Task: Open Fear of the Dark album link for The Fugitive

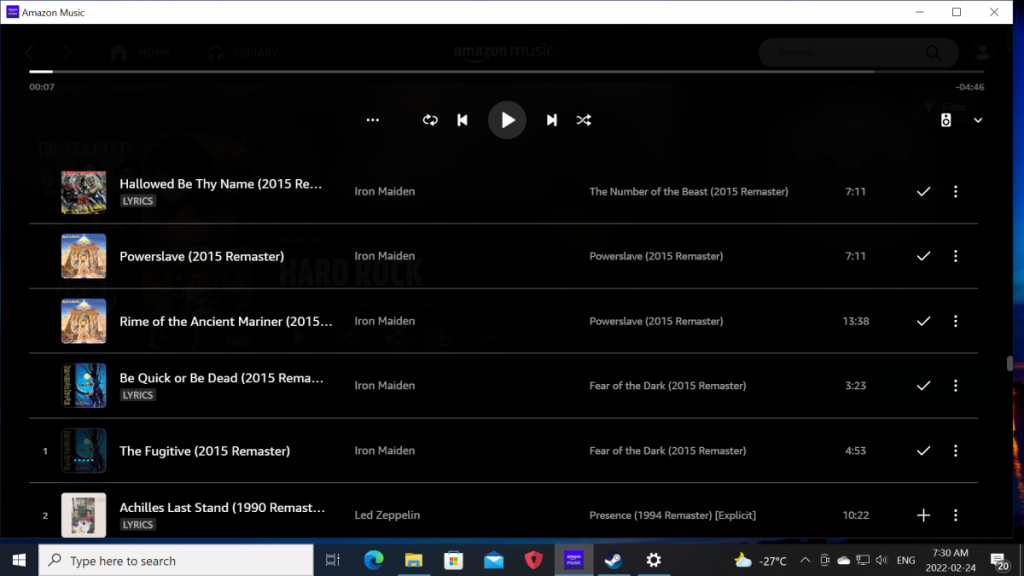Action: tap(667, 451)
